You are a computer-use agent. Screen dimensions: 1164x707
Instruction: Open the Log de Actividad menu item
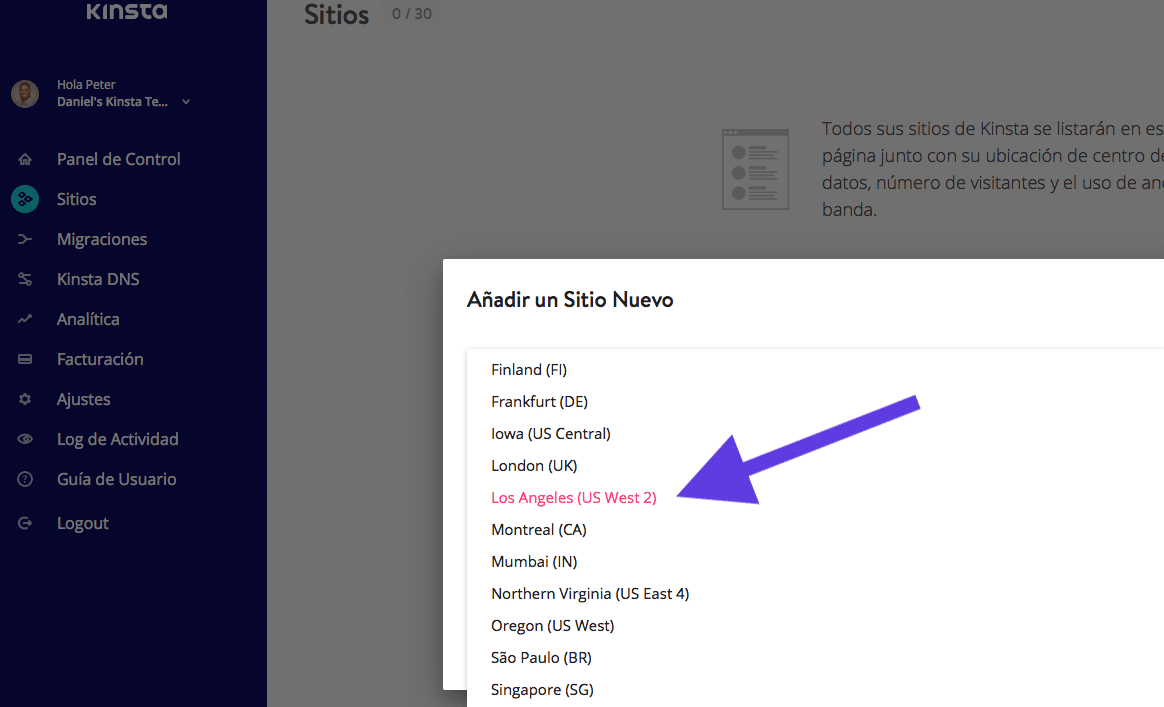pyautogui.click(x=117, y=439)
